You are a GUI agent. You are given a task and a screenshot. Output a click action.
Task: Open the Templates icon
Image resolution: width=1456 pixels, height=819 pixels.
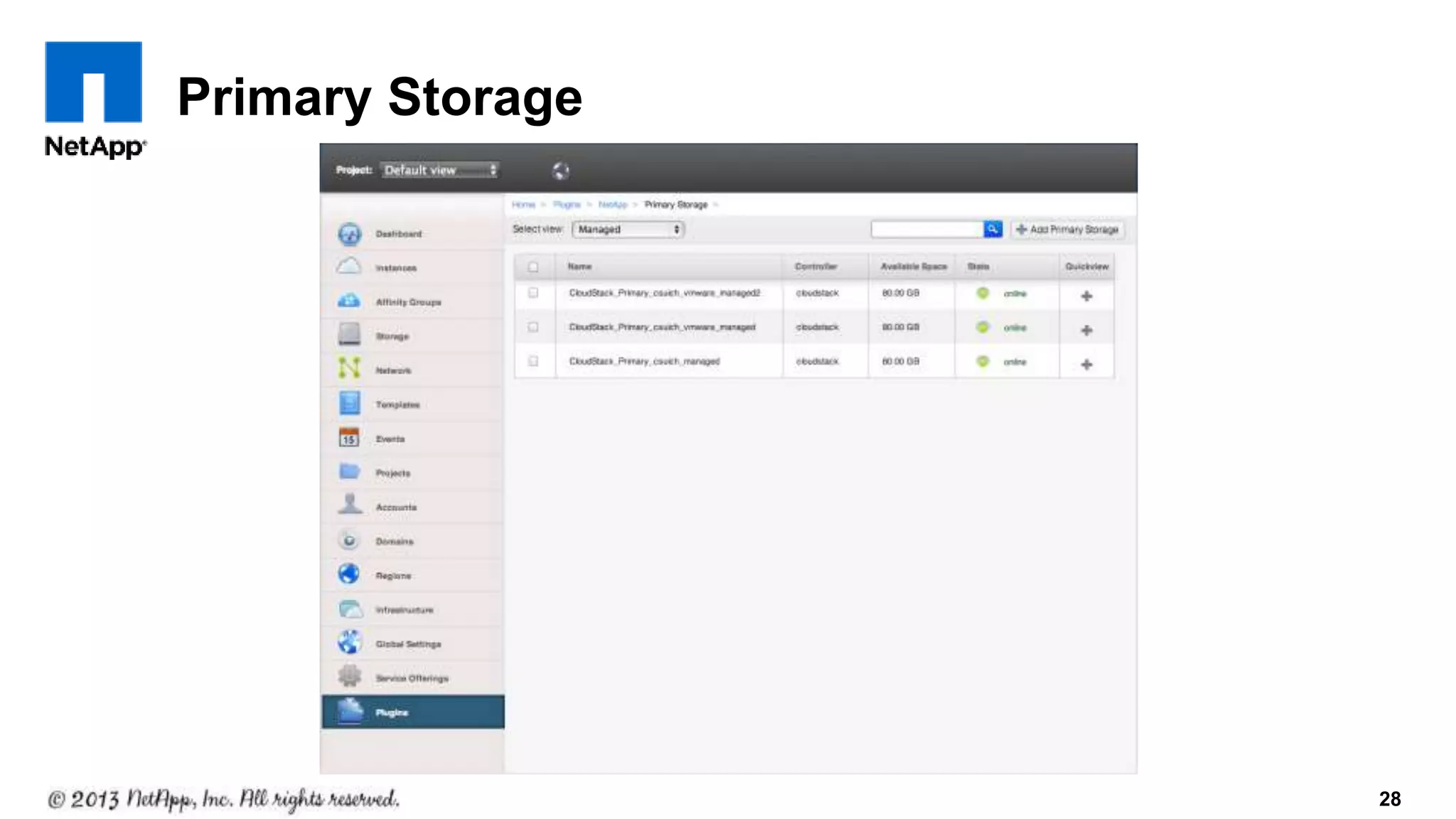[349, 403]
